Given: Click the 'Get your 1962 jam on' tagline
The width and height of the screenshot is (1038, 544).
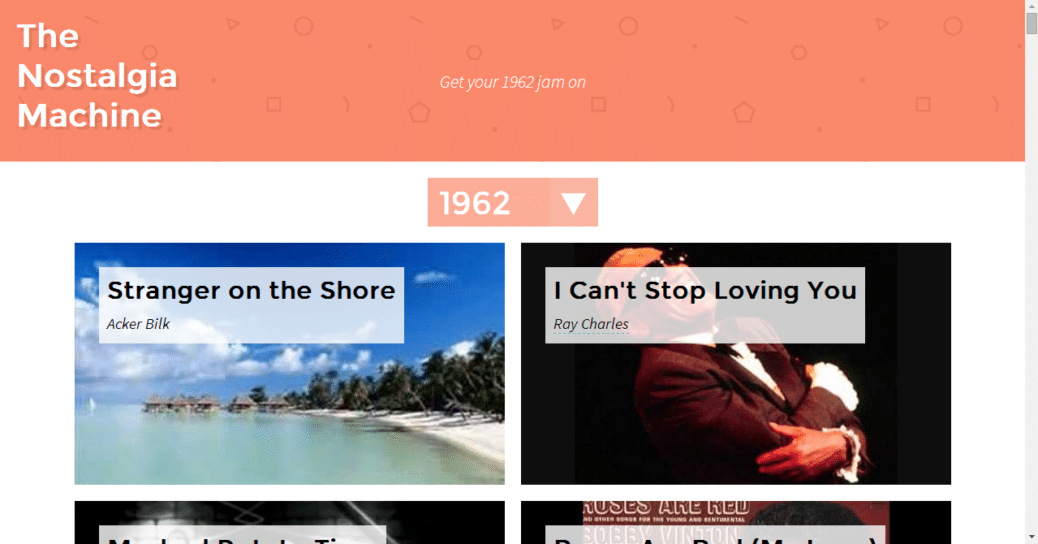Looking at the screenshot, I should (x=512, y=82).
